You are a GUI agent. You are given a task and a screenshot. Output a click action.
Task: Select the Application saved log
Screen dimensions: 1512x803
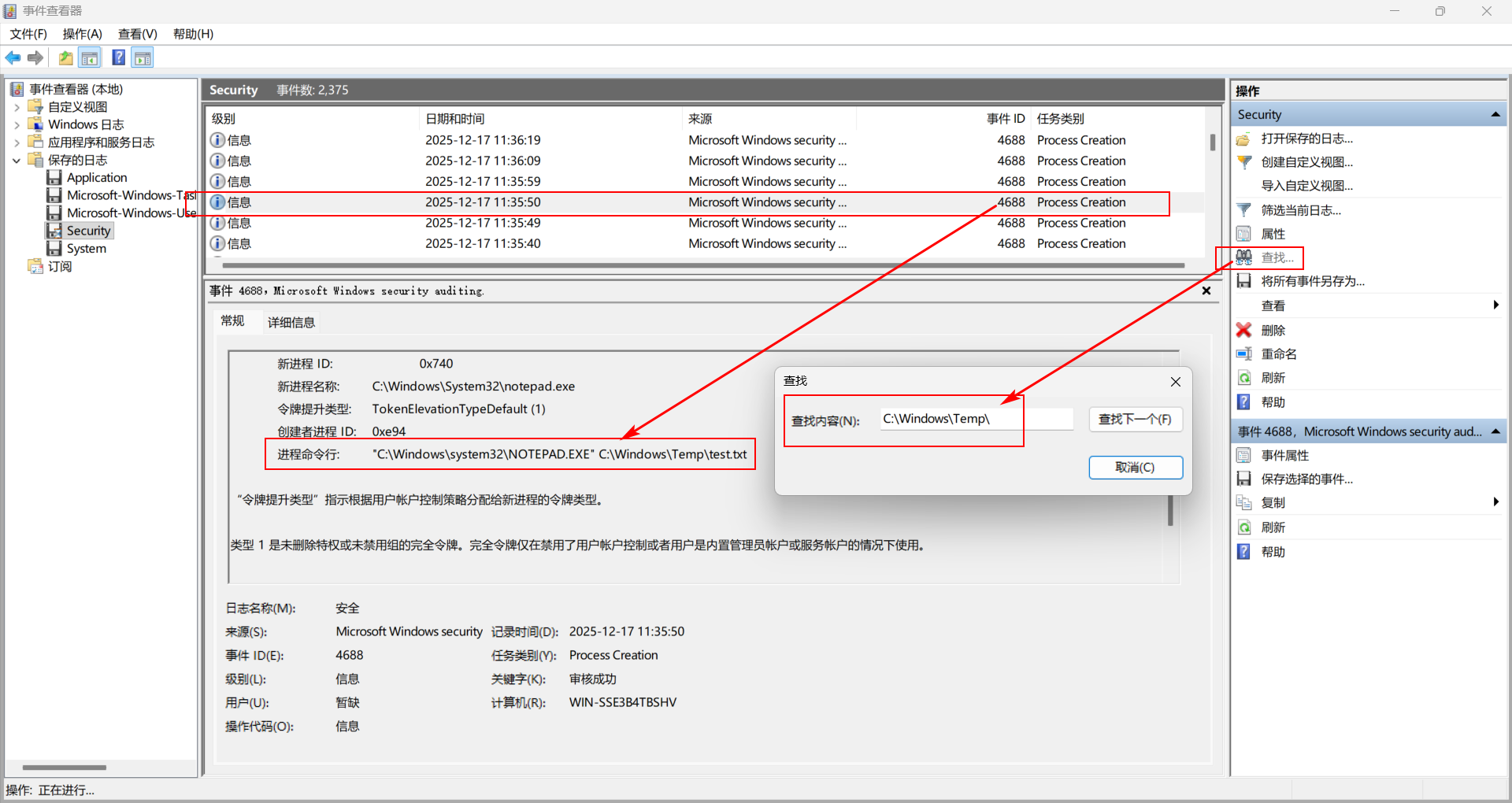pyautogui.click(x=97, y=178)
